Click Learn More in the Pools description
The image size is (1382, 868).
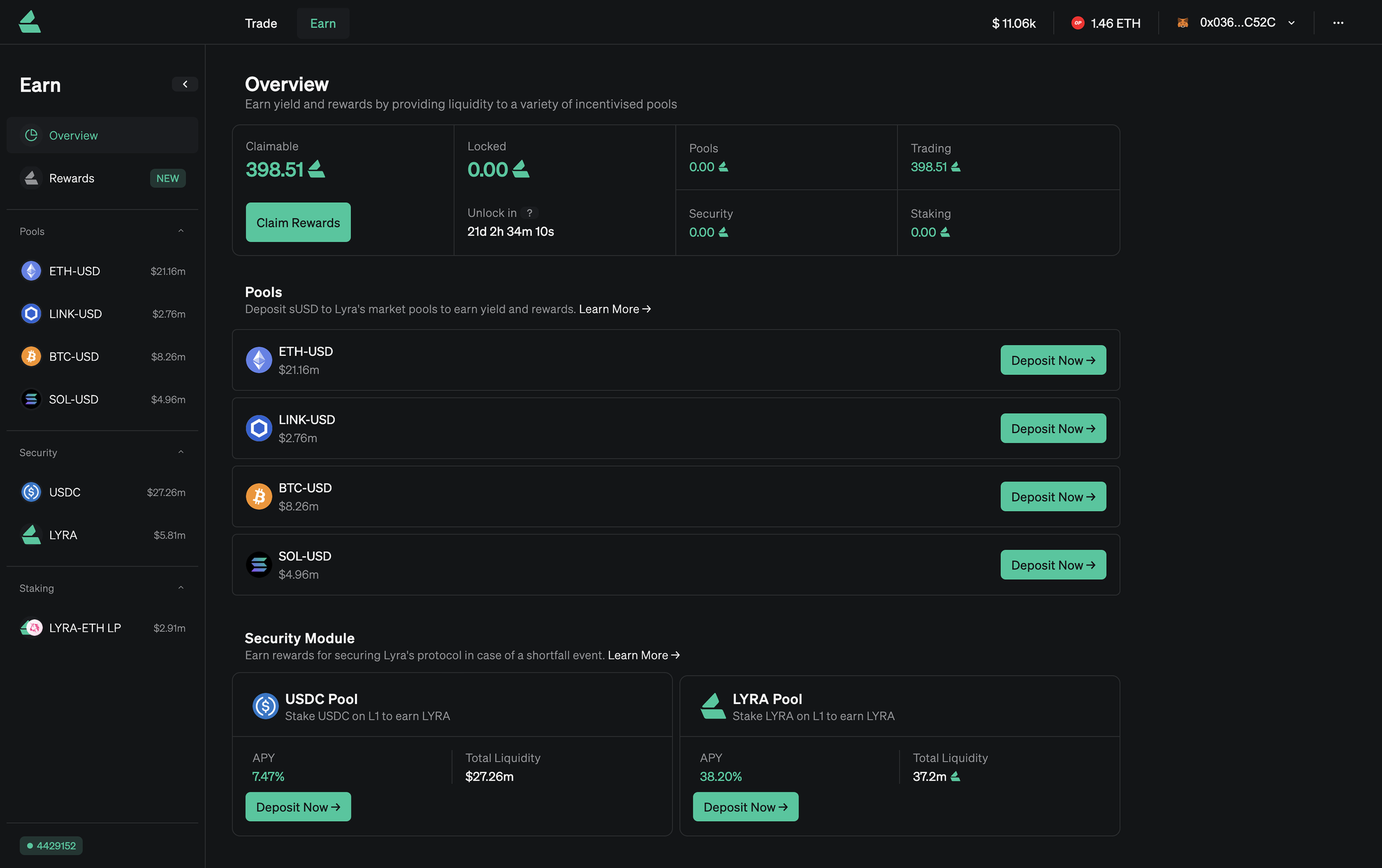tap(615, 309)
